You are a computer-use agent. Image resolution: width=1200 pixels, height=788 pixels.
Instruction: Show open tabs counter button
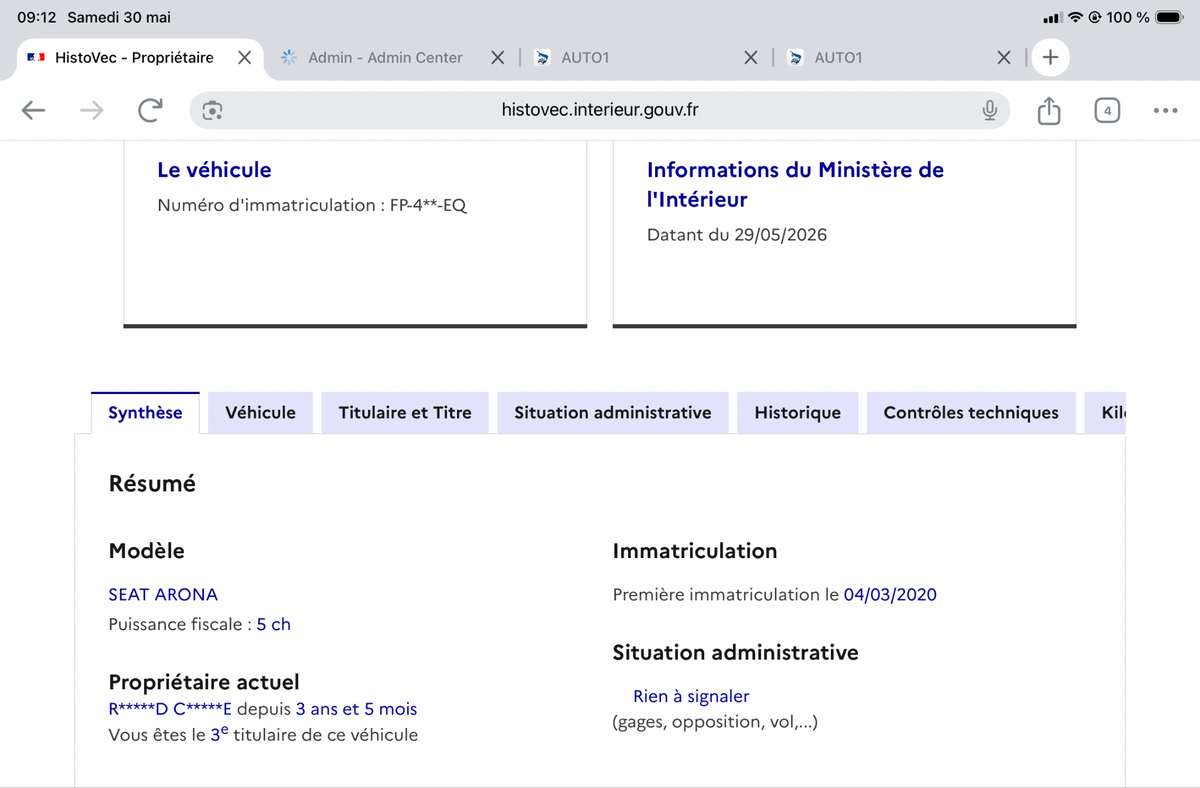click(1106, 111)
